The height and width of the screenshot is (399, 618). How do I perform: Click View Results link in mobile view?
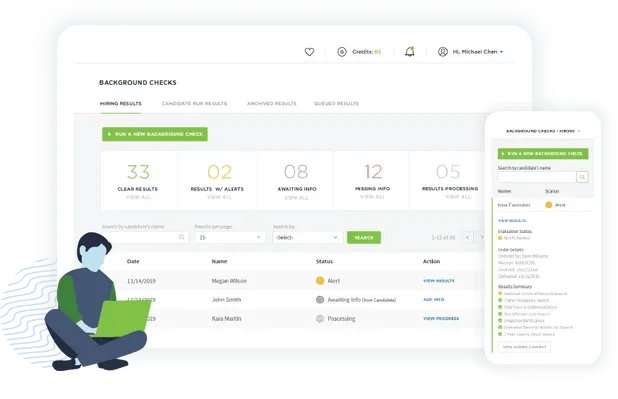click(x=512, y=220)
